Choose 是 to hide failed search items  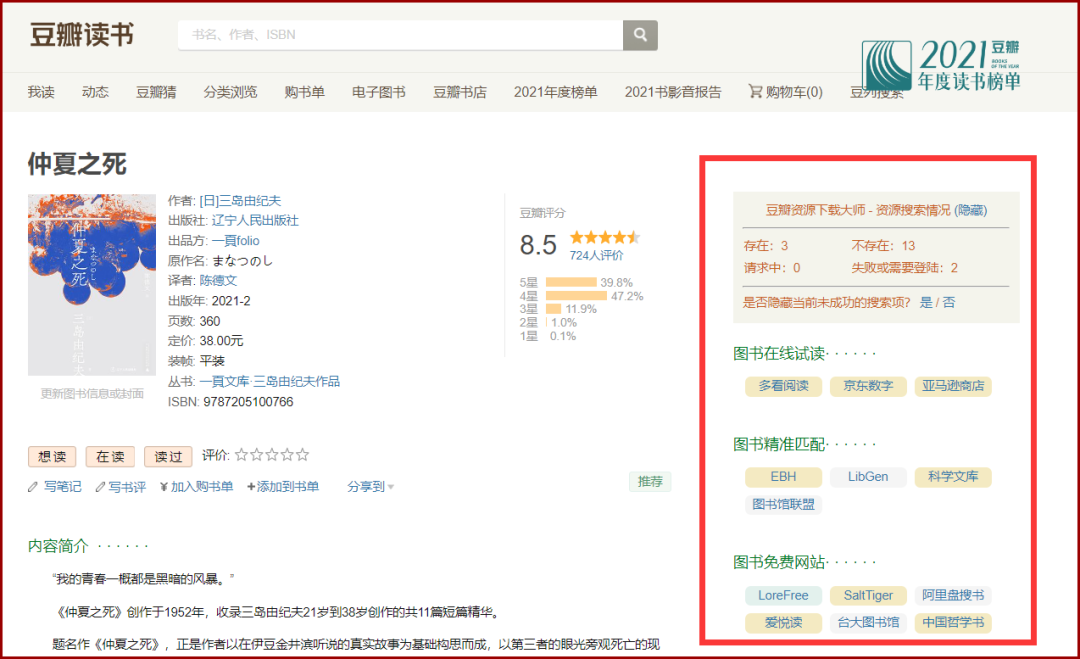click(926, 302)
